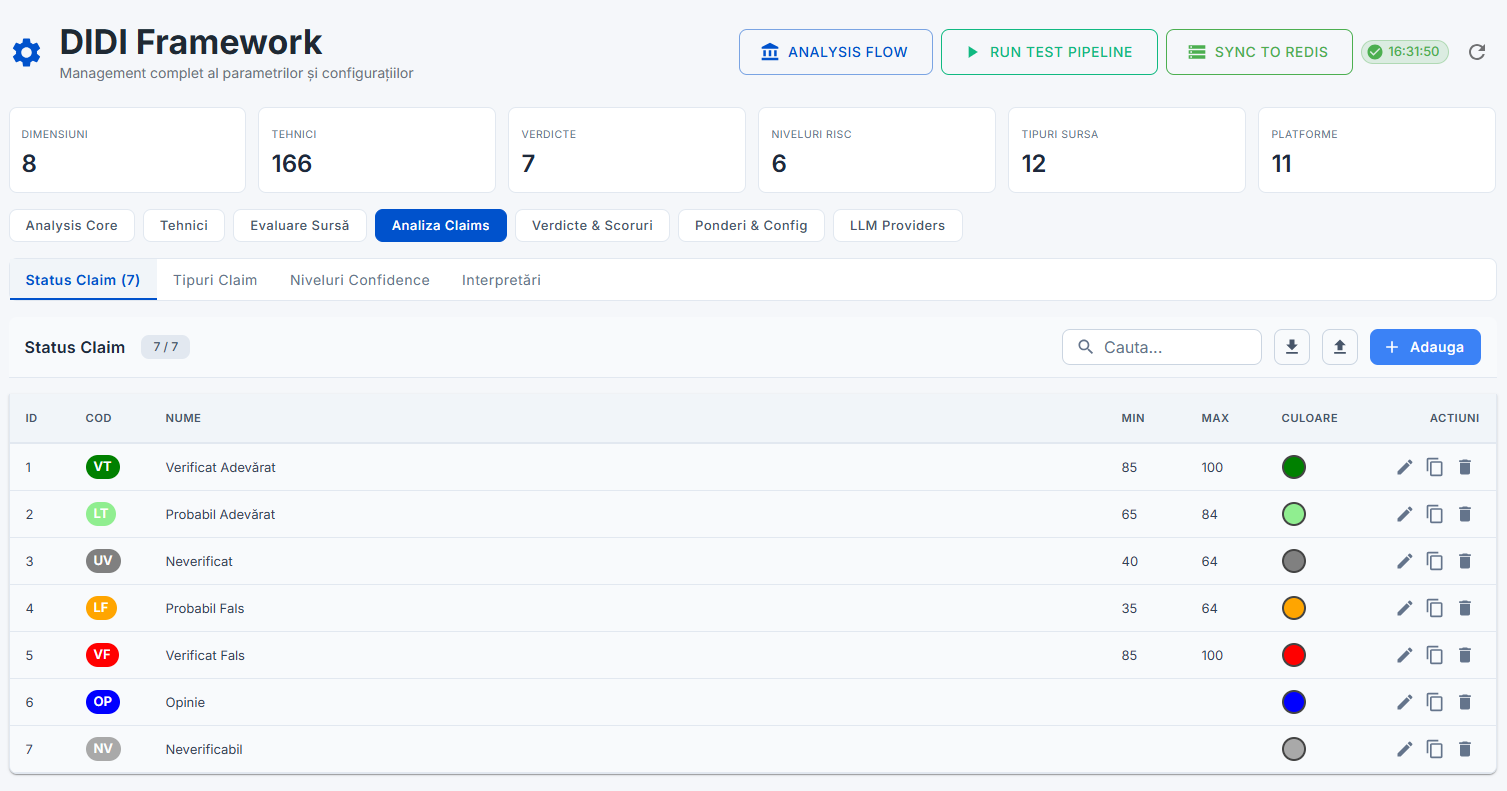
Task: Click the CULOARE column header
Action: coord(1309,418)
